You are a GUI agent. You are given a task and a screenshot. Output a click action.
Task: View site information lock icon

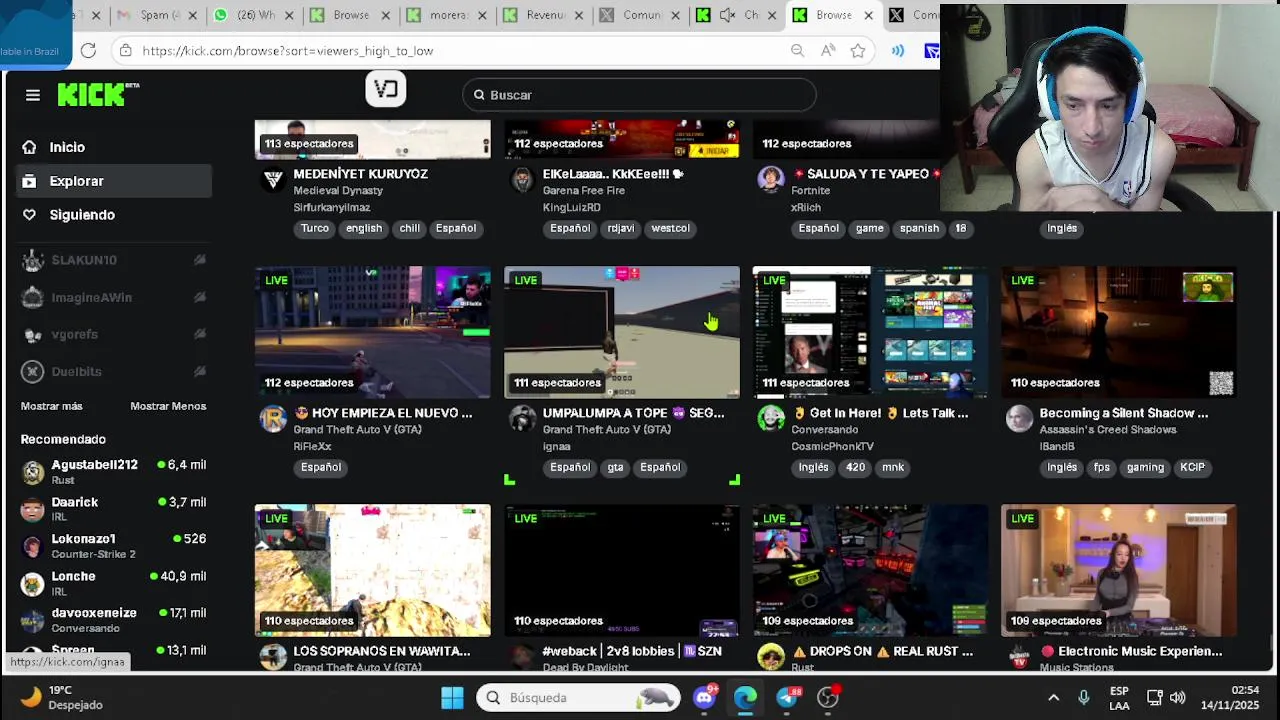125,51
